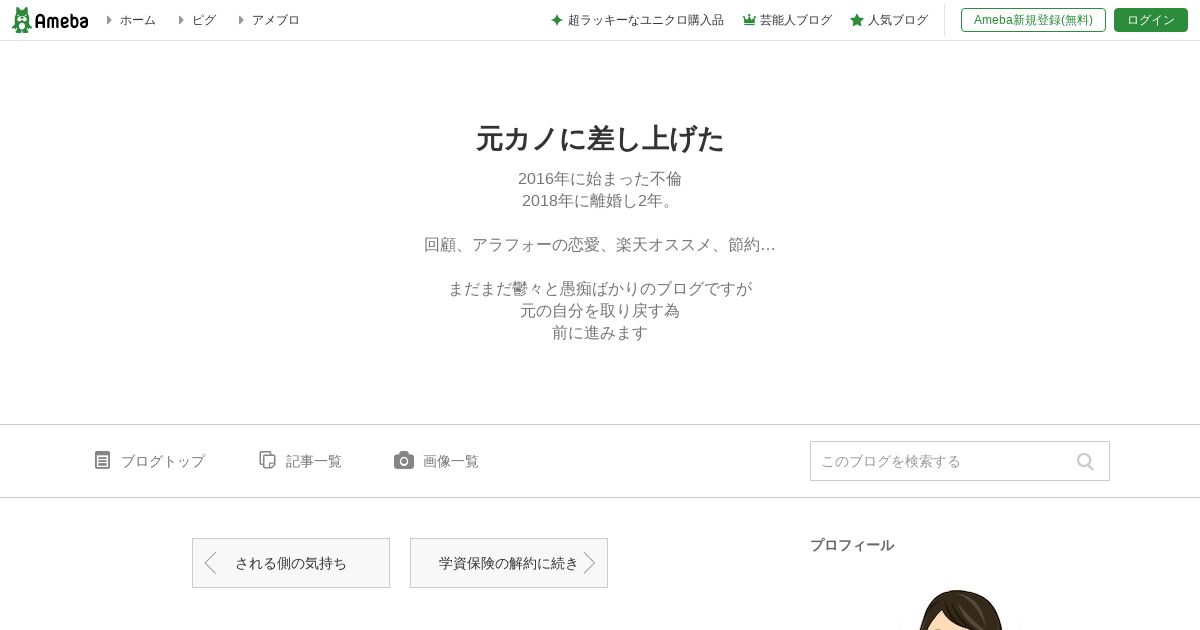Screen dimensions: 1200x630
Task: Go to next post 学資保険の解約に続き
Action: (509, 563)
